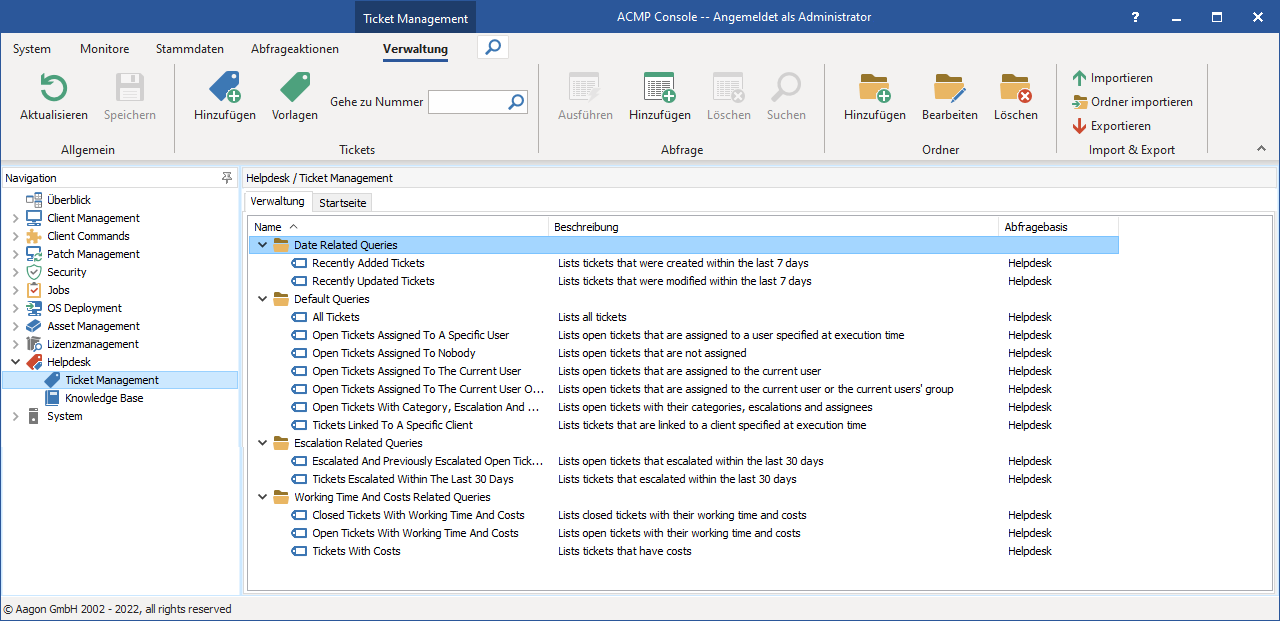Collapse the Helpdesk navigation node
Viewport: 1280px width, 621px height.
pyautogui.click(x=15, y=362)
